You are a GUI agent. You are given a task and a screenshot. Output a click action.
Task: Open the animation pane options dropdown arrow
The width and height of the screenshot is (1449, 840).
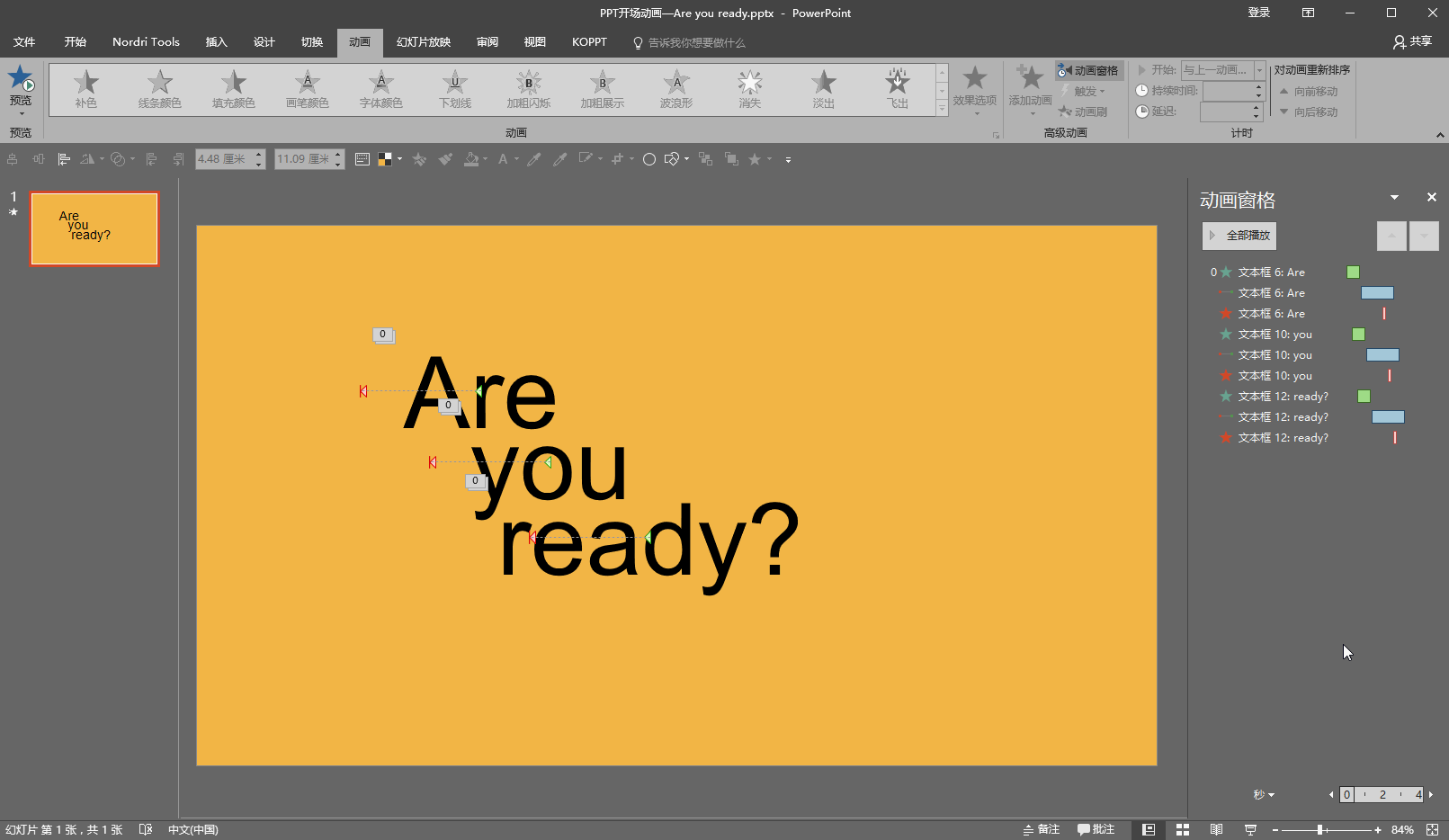[x=1394, y=198]
